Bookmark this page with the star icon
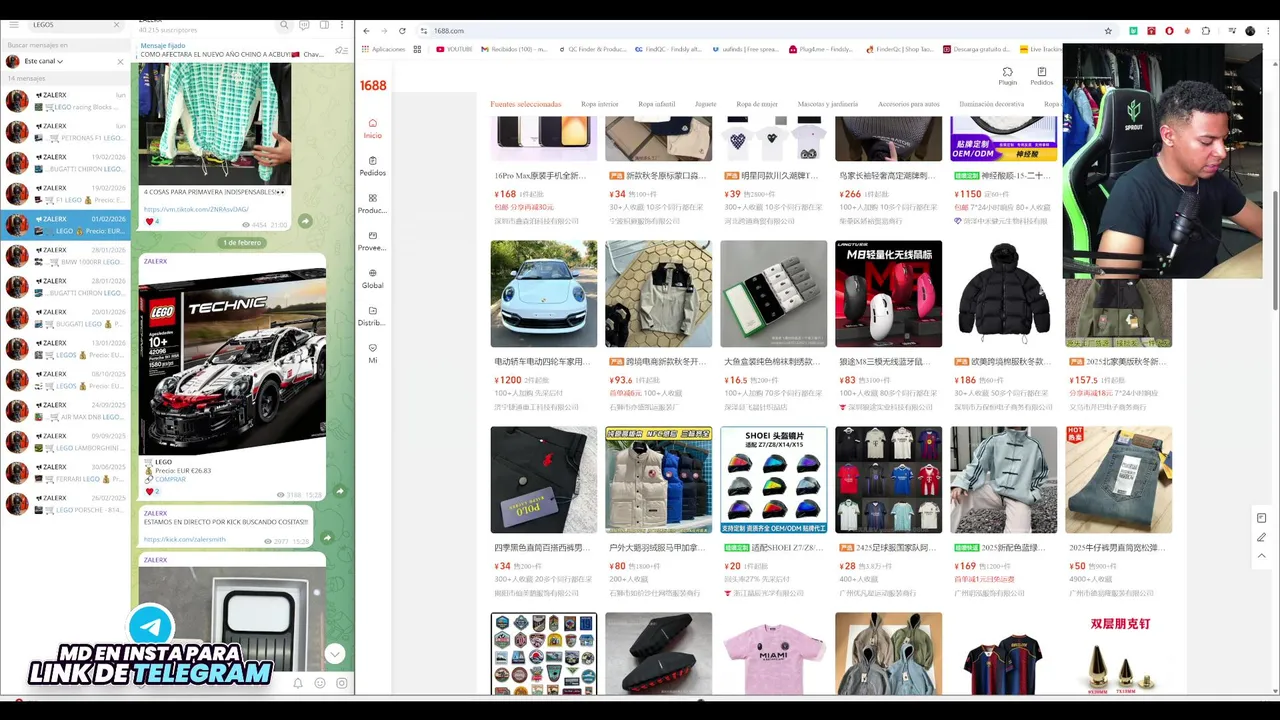 [1108, 31]
